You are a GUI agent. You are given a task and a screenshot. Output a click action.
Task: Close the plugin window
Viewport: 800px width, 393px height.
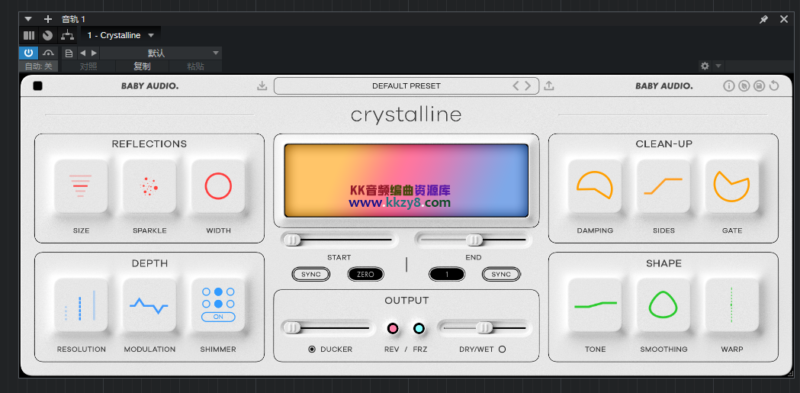784,19
